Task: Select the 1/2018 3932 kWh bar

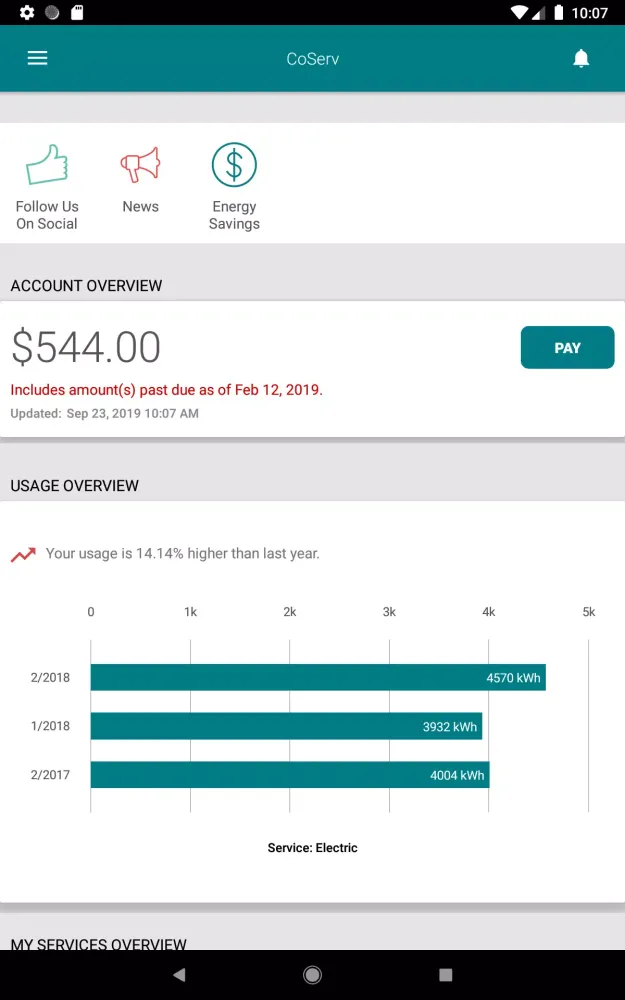Action: coord(286,726)
